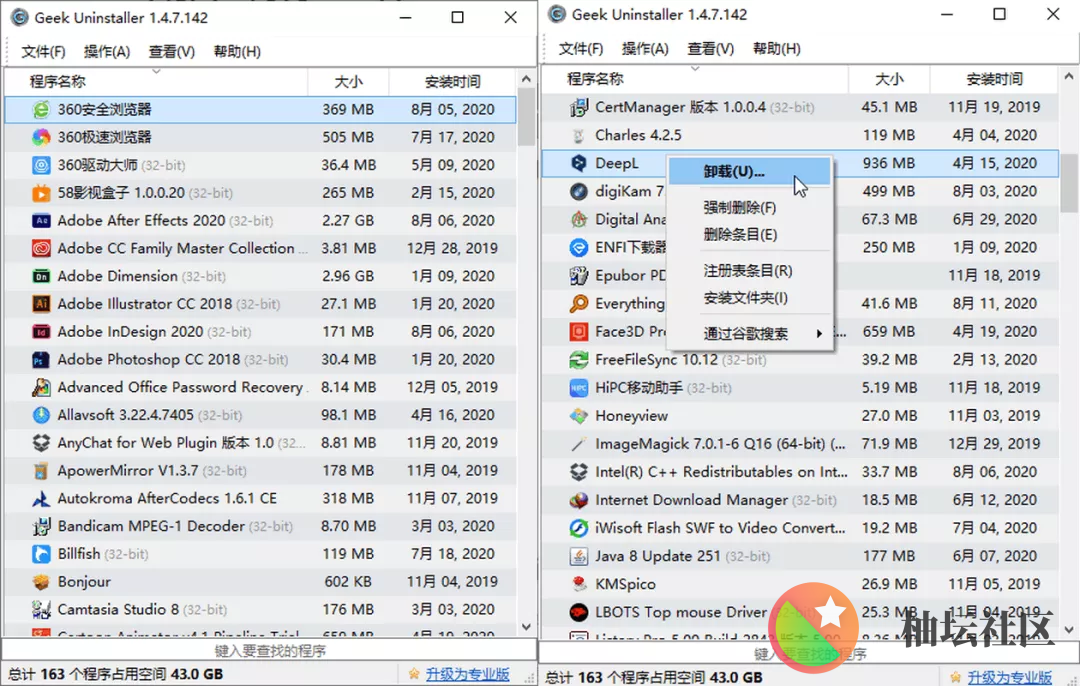This screenshot has height=686, width=1080.
Task: Open 注册表条目(R) from context menu
Action: pyautogui.click(x=749, y=271)
